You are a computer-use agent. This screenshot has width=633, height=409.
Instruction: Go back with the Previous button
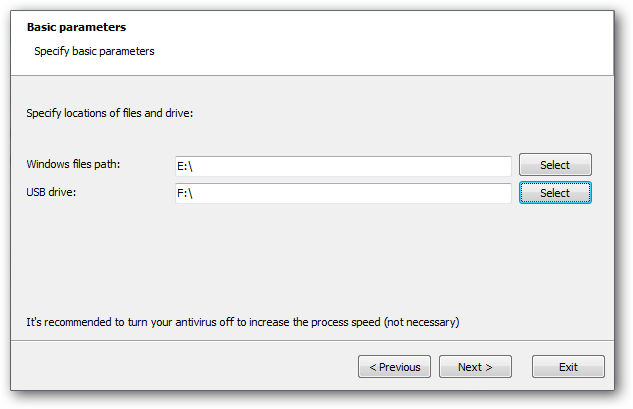click(x=395, y=367)
